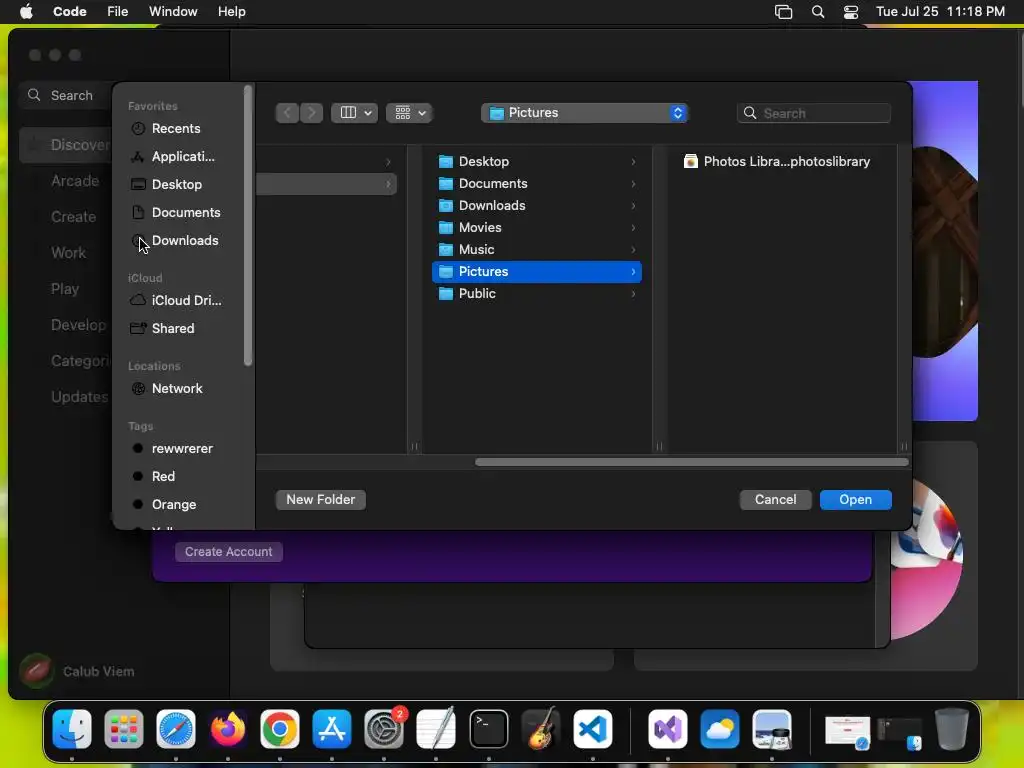Open Updates in App Store sidebar

[x=80, y=396]
